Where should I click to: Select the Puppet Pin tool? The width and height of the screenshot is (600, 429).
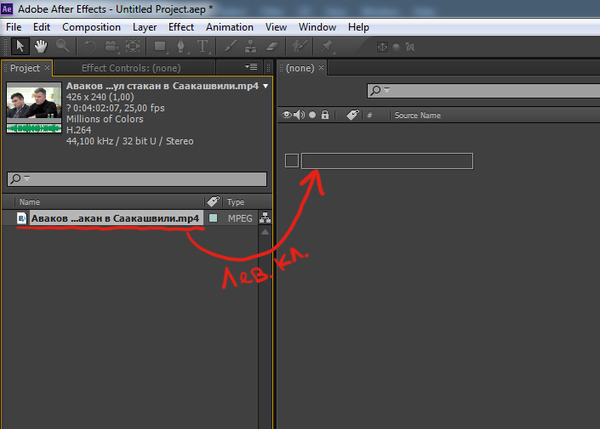[327, 47]
